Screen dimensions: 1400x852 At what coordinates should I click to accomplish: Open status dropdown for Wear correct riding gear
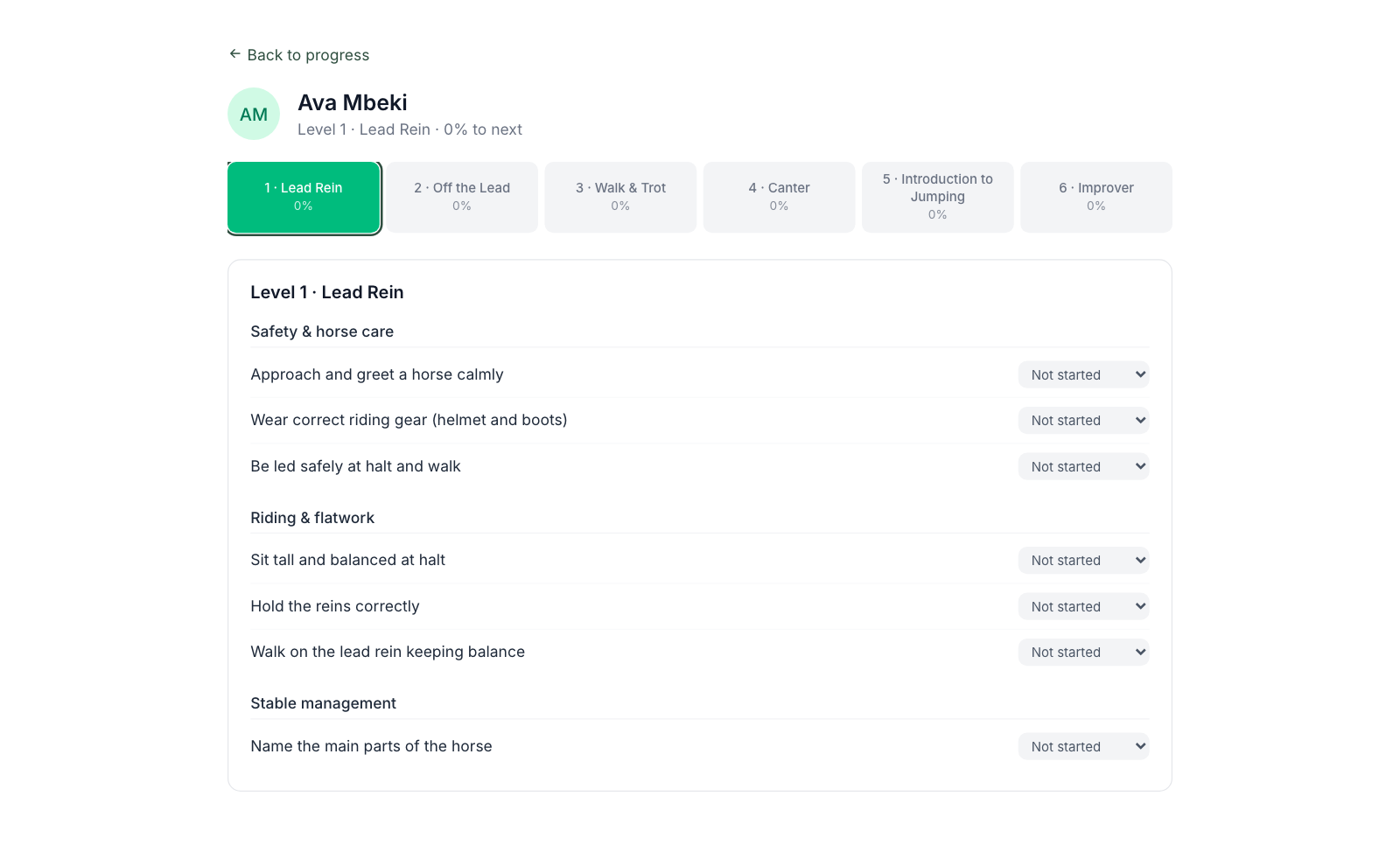point(1083,420)
